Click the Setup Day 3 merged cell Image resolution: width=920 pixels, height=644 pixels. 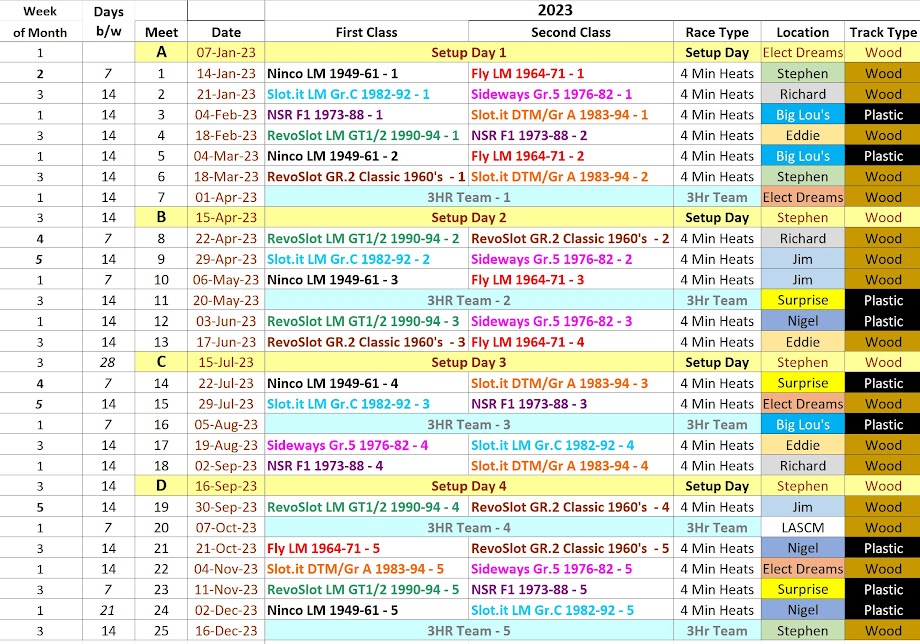tap(468, 362)
